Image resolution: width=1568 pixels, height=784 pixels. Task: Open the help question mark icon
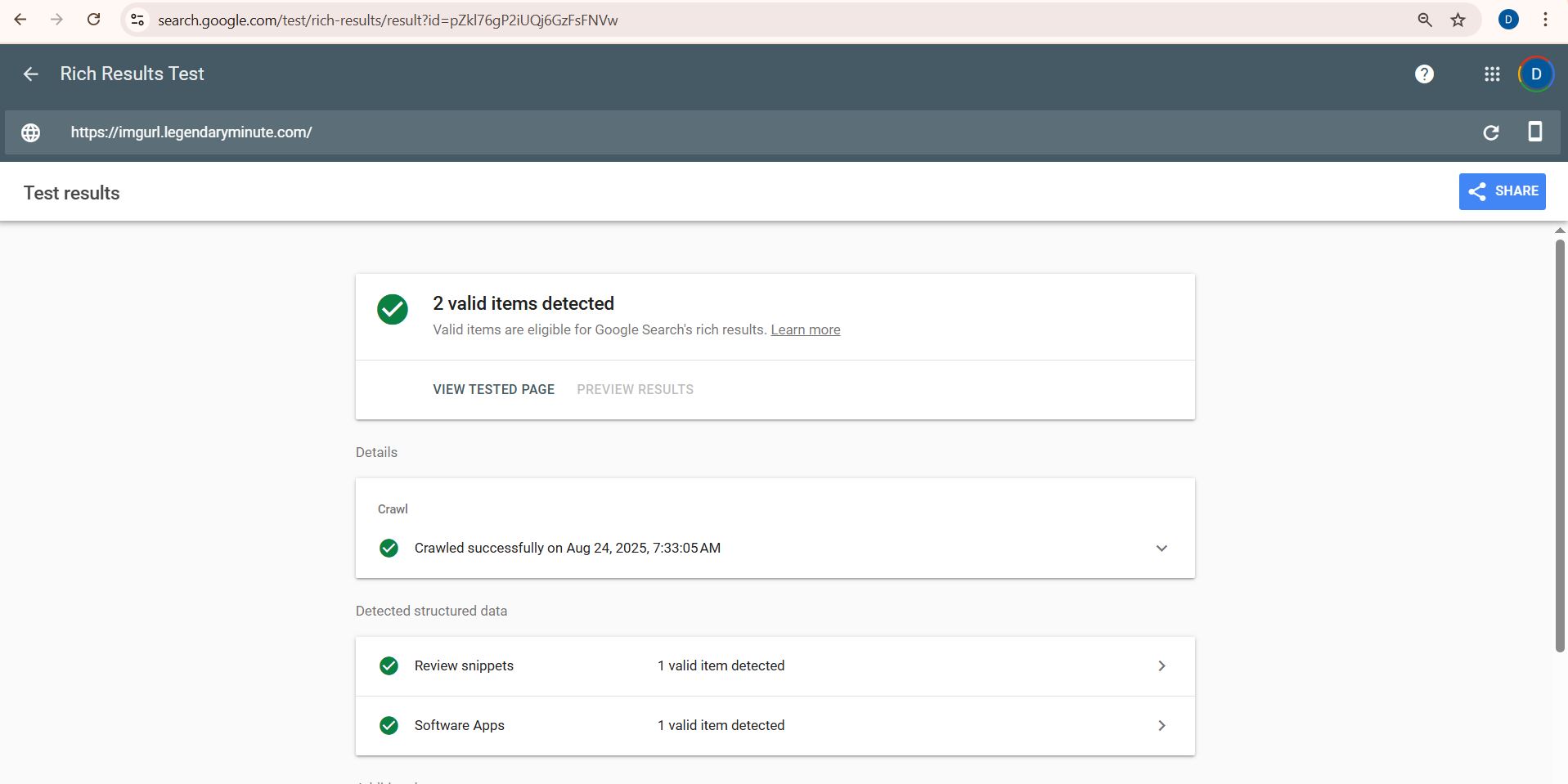(1424, 74)
